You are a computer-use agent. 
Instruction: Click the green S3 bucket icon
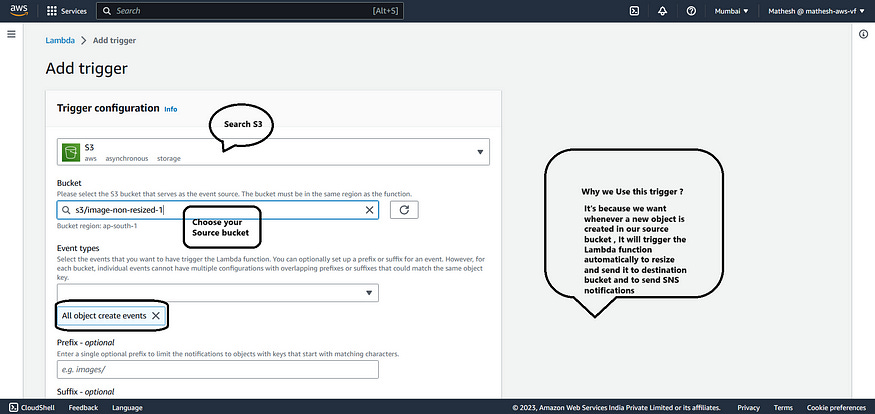pos(71,152)
